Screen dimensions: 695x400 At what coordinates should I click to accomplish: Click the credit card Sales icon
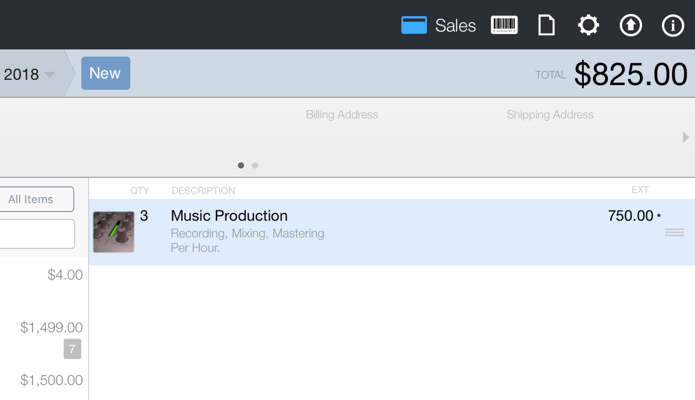point(414,25)
